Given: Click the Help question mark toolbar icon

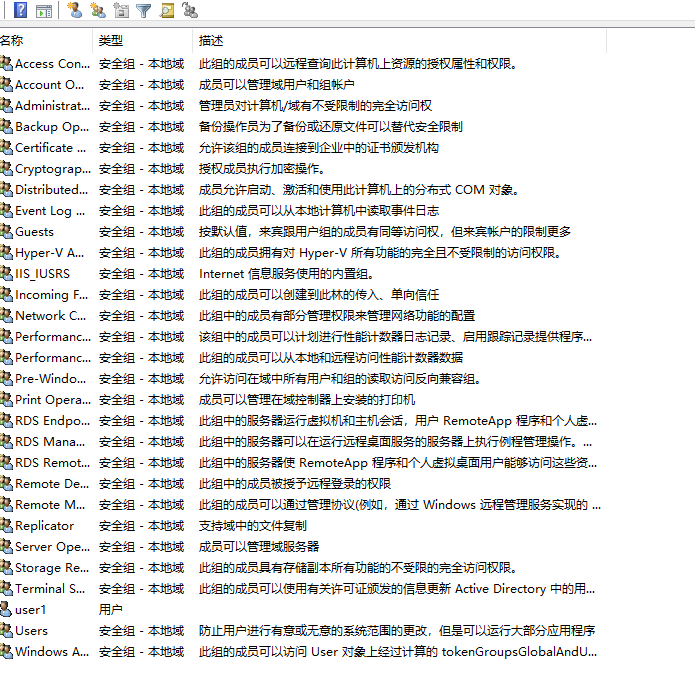Looking at the screenshot, I should coord(20,11).
